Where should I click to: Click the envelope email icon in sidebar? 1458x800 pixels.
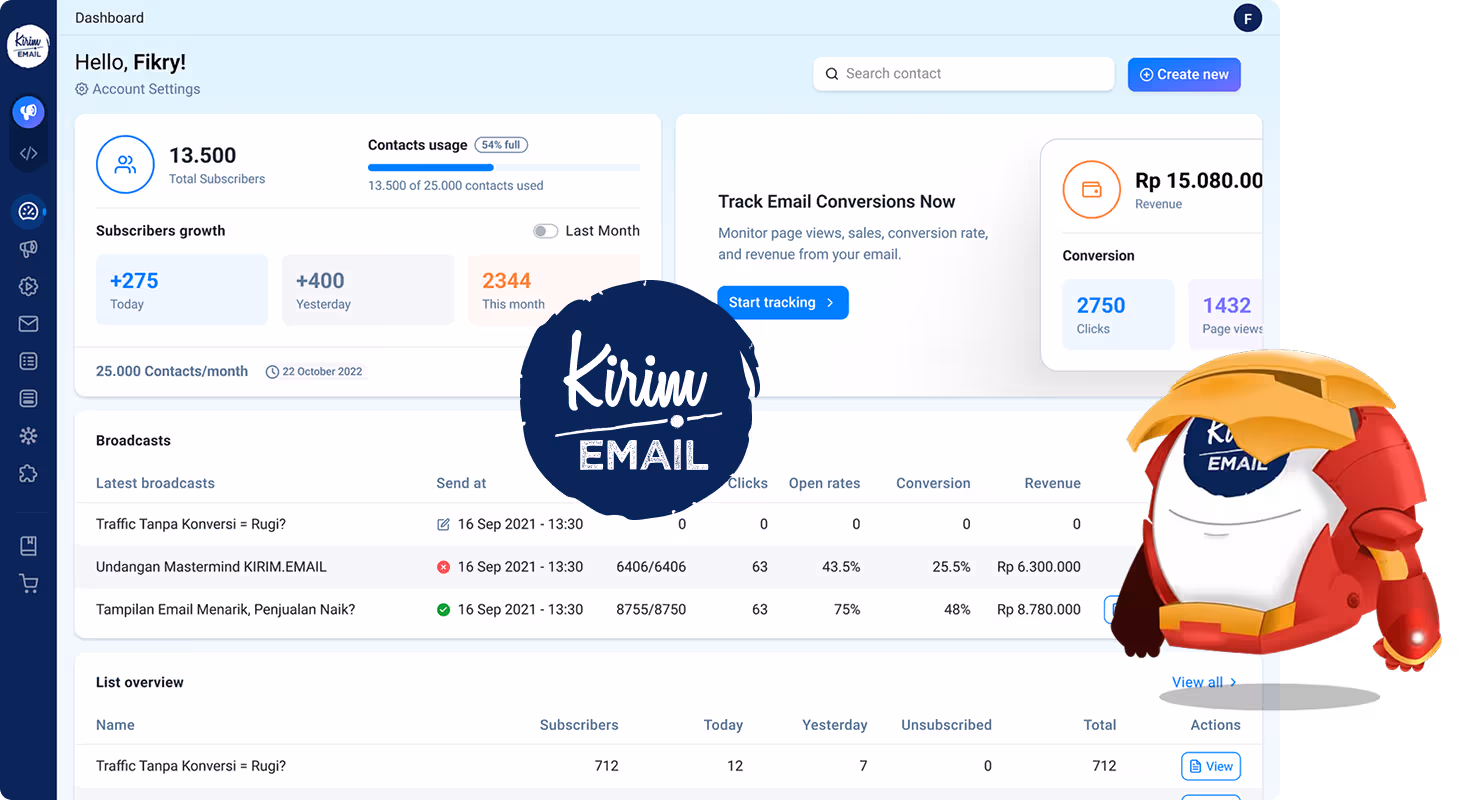click(x=28, y=324)
